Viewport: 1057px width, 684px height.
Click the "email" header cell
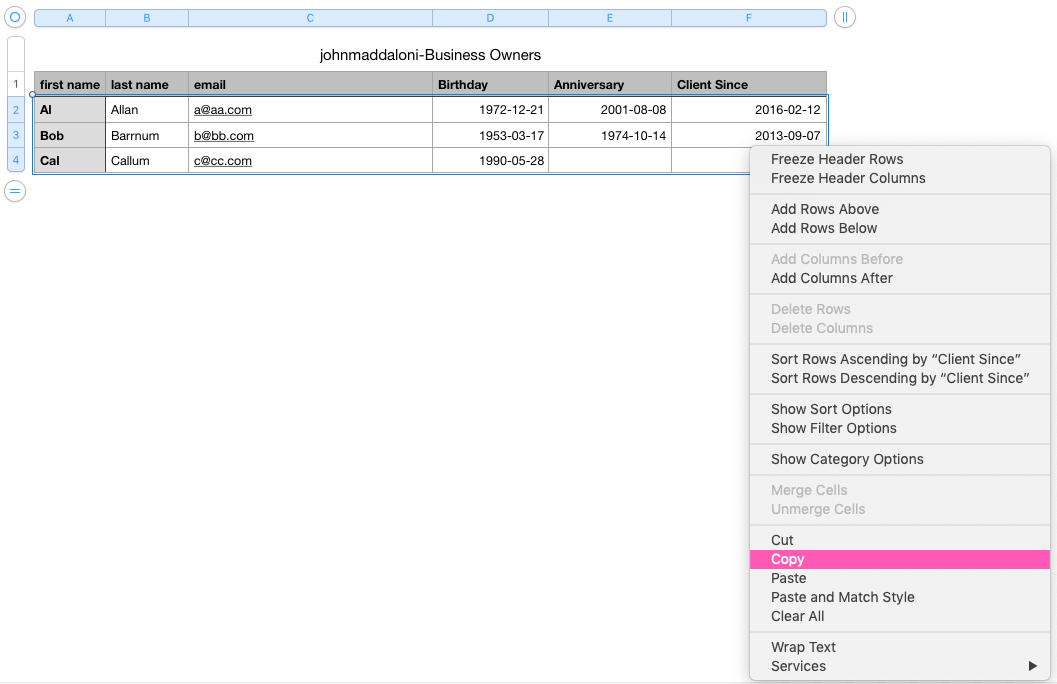pyautogui.click(x=310, y=84)
